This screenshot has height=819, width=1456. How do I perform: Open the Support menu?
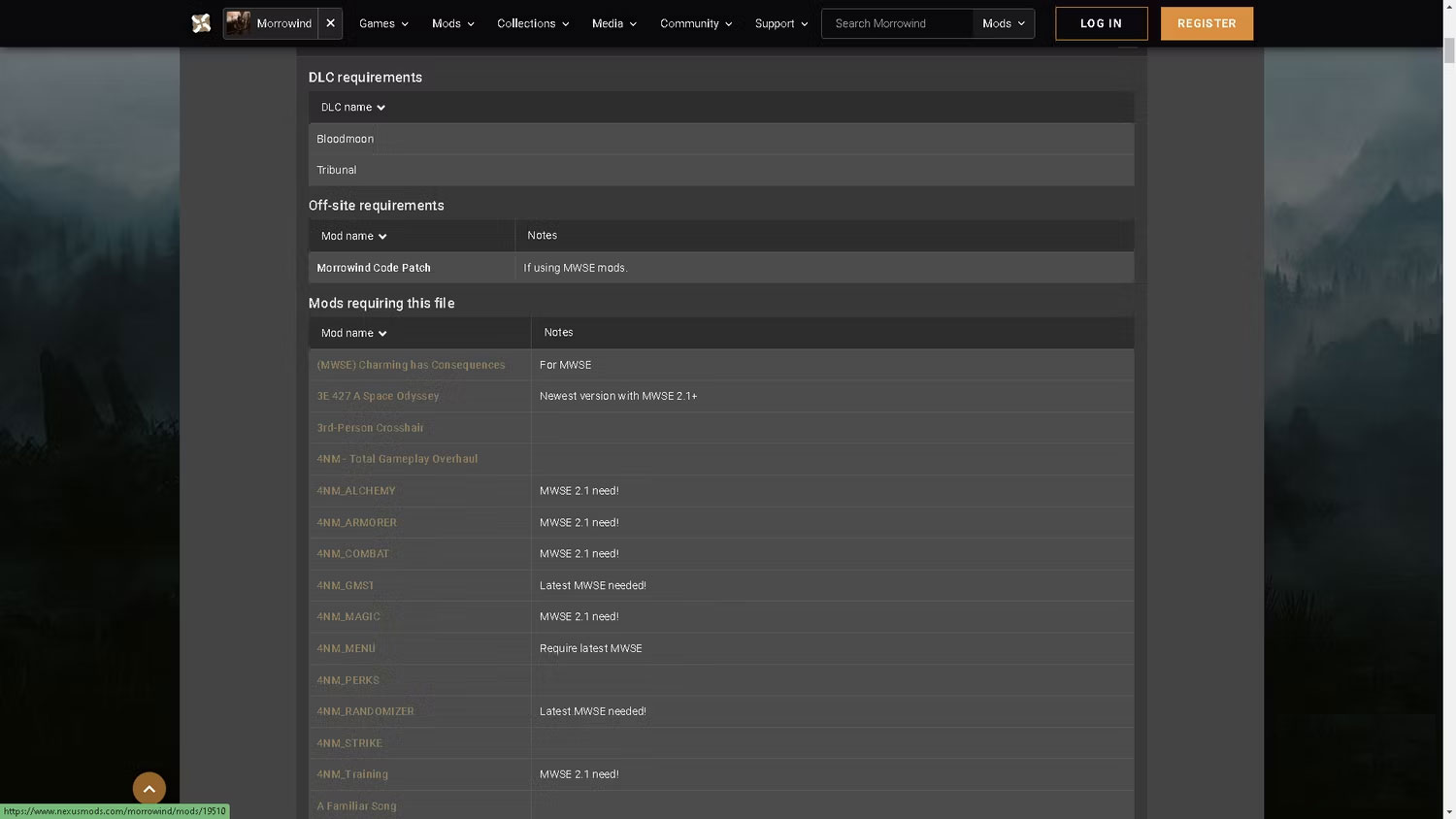pos(779,23)
